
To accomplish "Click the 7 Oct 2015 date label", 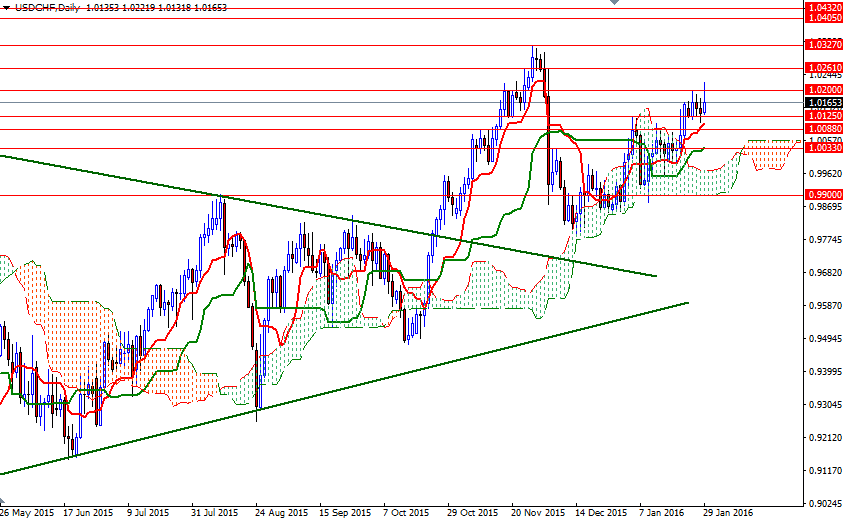I will (406, 512).
